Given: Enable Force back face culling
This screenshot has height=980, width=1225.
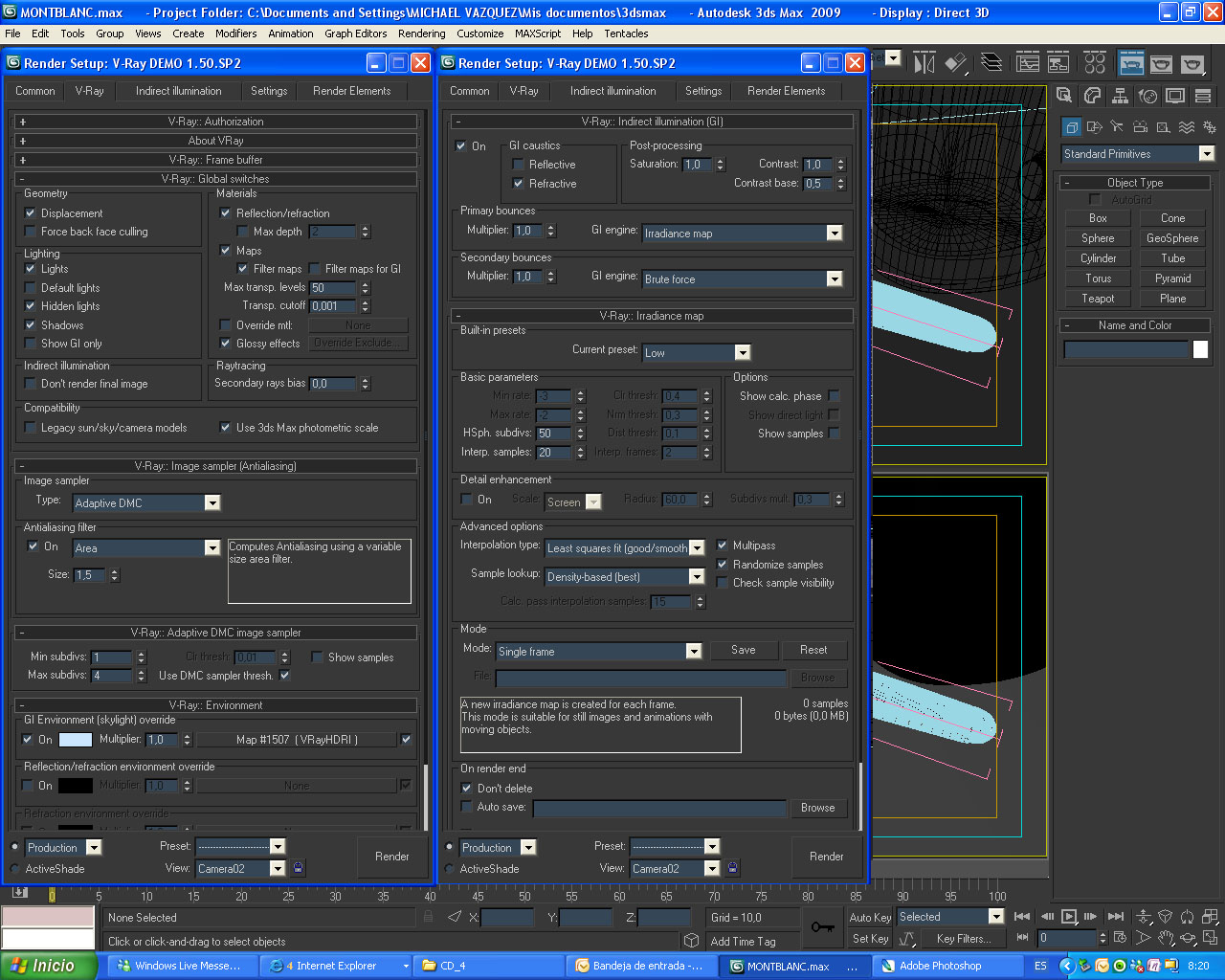Looking at the screenshot, I should pyautogui.click(x=31, y=232).
